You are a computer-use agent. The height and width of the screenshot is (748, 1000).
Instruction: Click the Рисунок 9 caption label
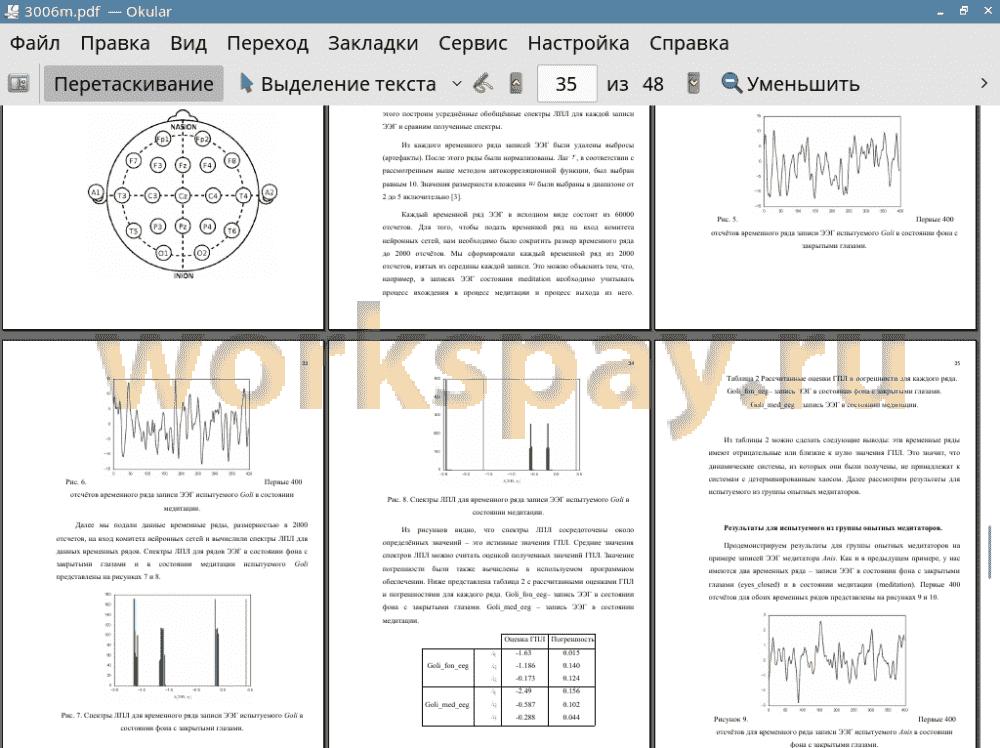tap(730, 719)
